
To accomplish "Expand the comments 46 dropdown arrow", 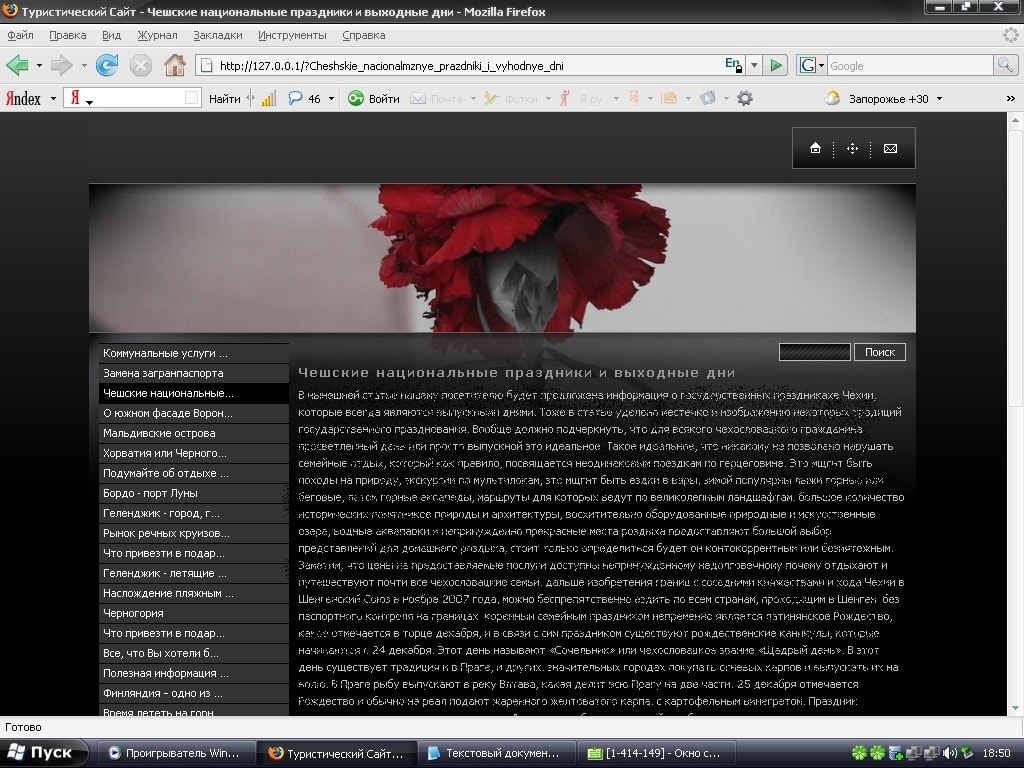I will [331, 99].
